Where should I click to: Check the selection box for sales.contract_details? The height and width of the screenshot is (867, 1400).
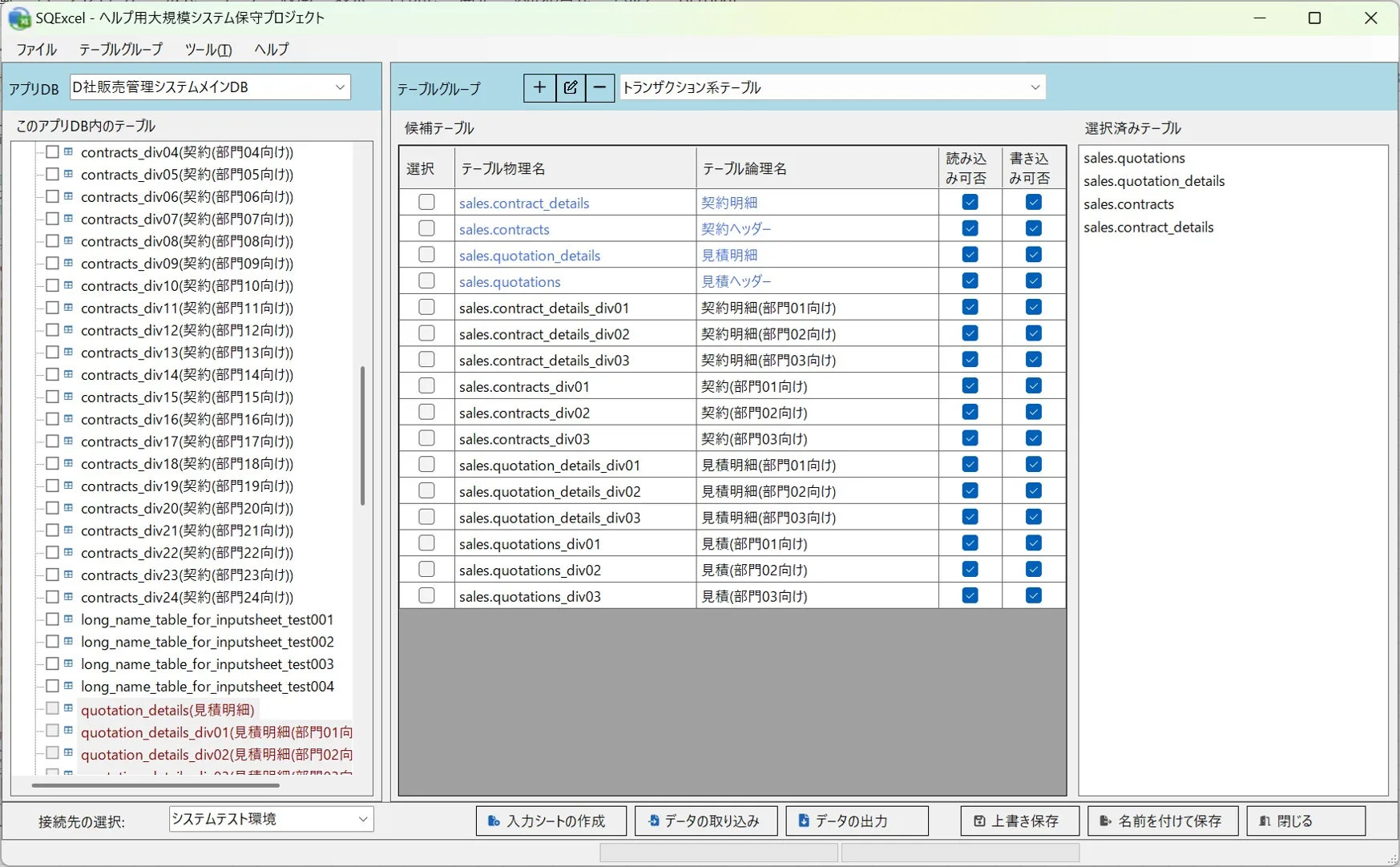point(426,202)
